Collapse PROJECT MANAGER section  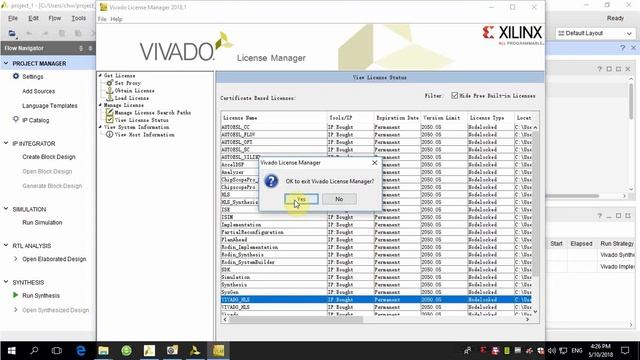point(6,63)
